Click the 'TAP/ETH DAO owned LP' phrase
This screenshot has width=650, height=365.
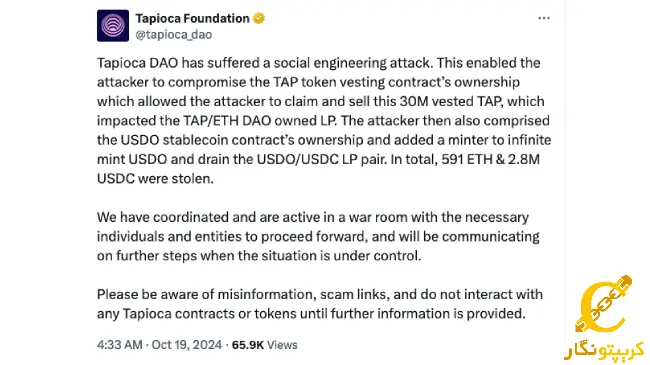(x=260, y=121)
